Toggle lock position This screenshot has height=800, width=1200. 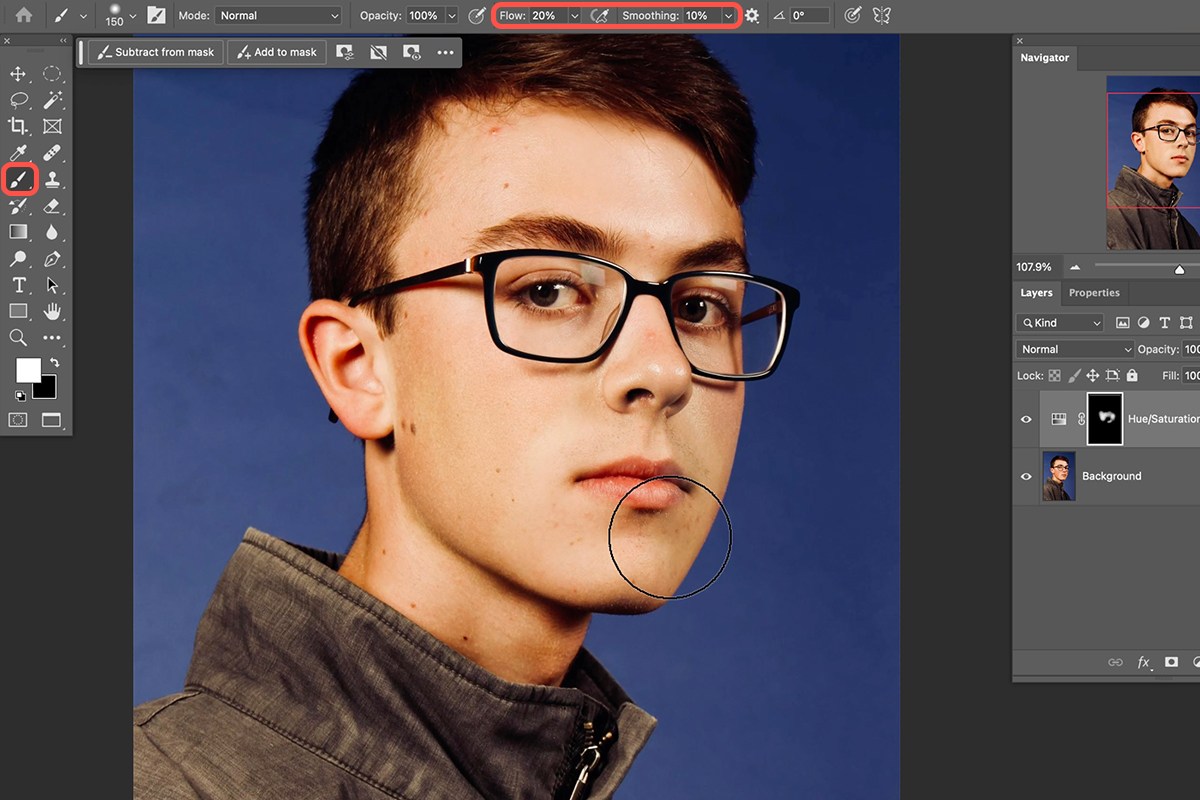1092,376
